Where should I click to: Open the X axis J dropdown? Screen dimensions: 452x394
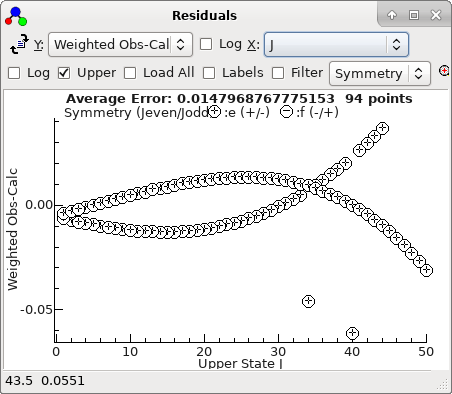(336, 44)
